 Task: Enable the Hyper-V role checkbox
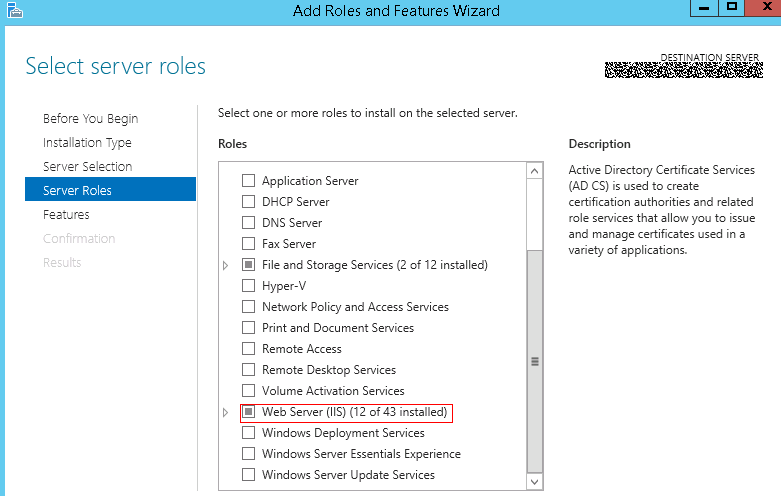248,286
